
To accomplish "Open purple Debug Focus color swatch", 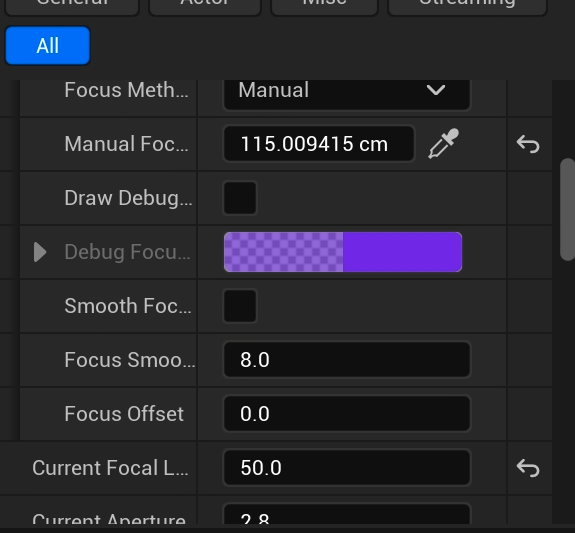I will click(x=343, y=252).
